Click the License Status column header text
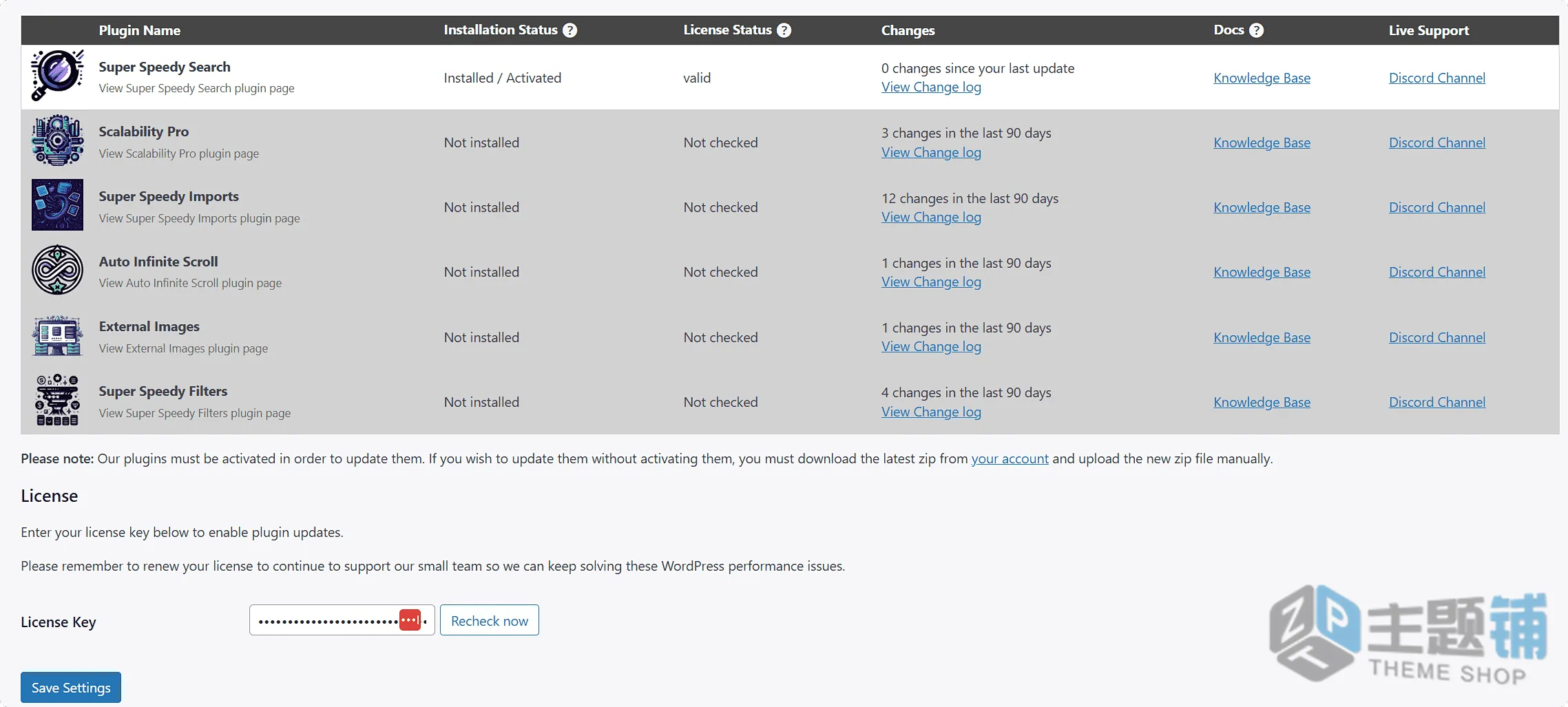This screenshot has width=1568, height=707. click(728, 30)
